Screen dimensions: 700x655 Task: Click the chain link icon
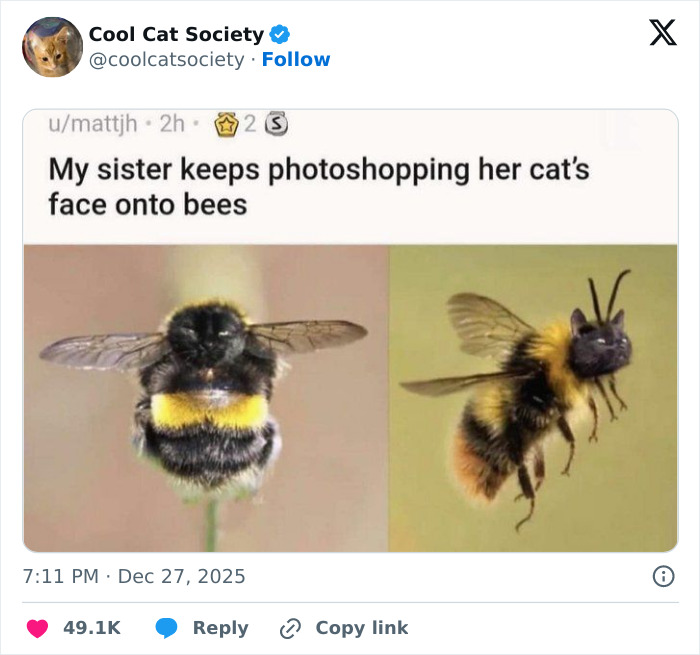(291, 628)
